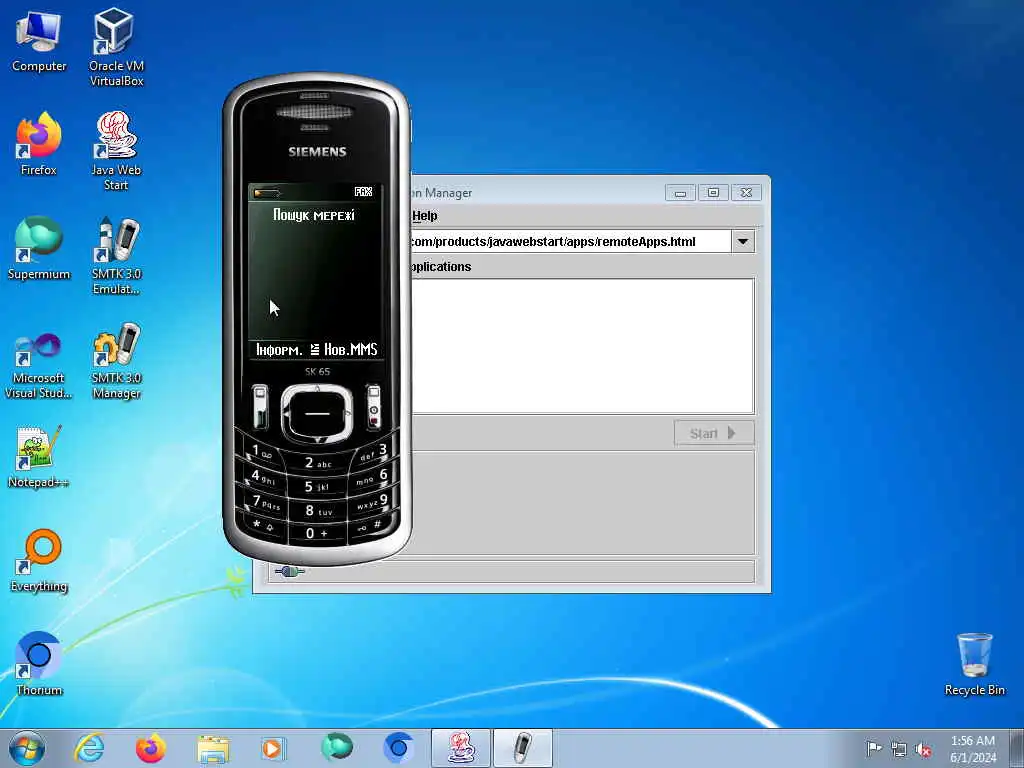Click the SIEMENS logo on the phone

point(317,152)
